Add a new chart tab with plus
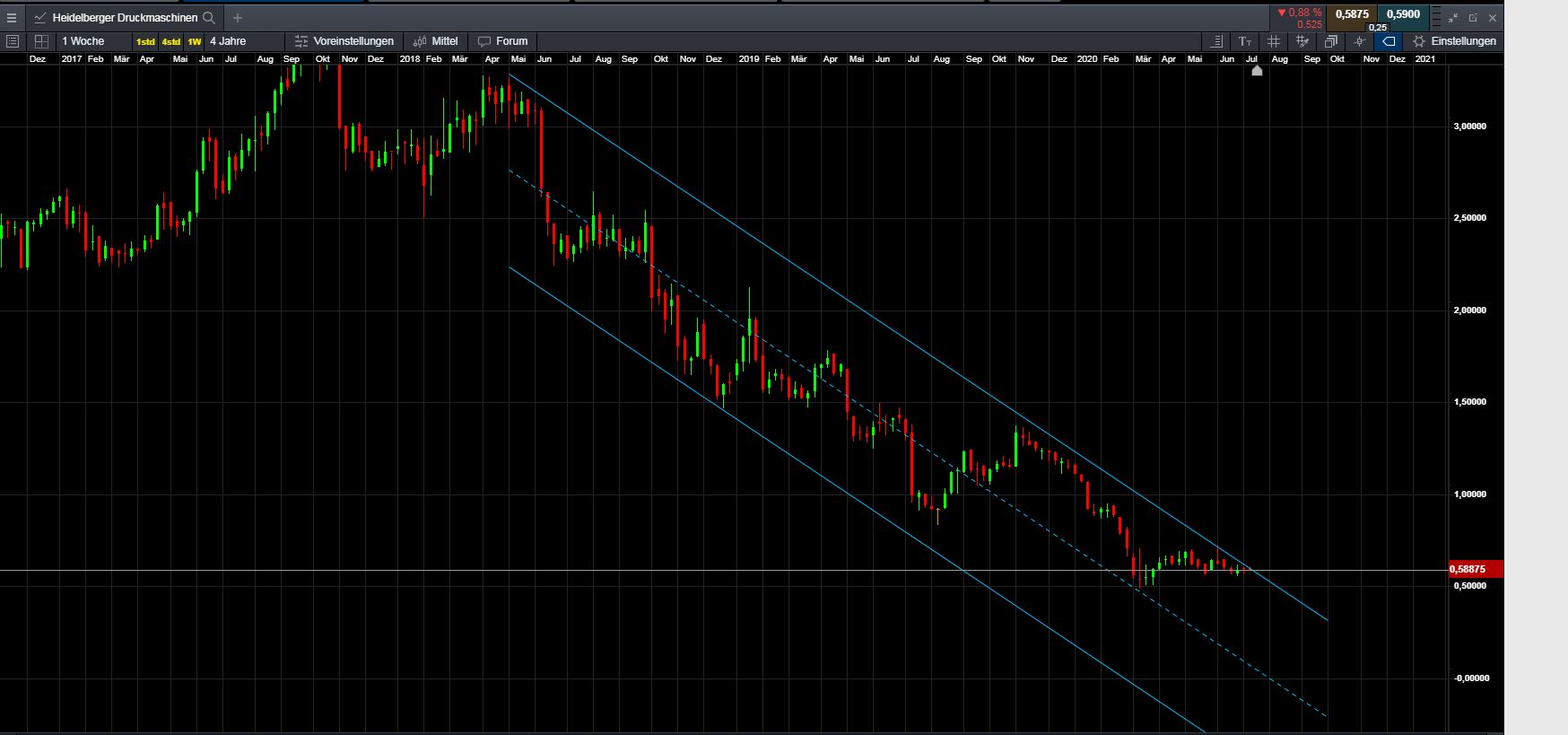 click(238, 17)
